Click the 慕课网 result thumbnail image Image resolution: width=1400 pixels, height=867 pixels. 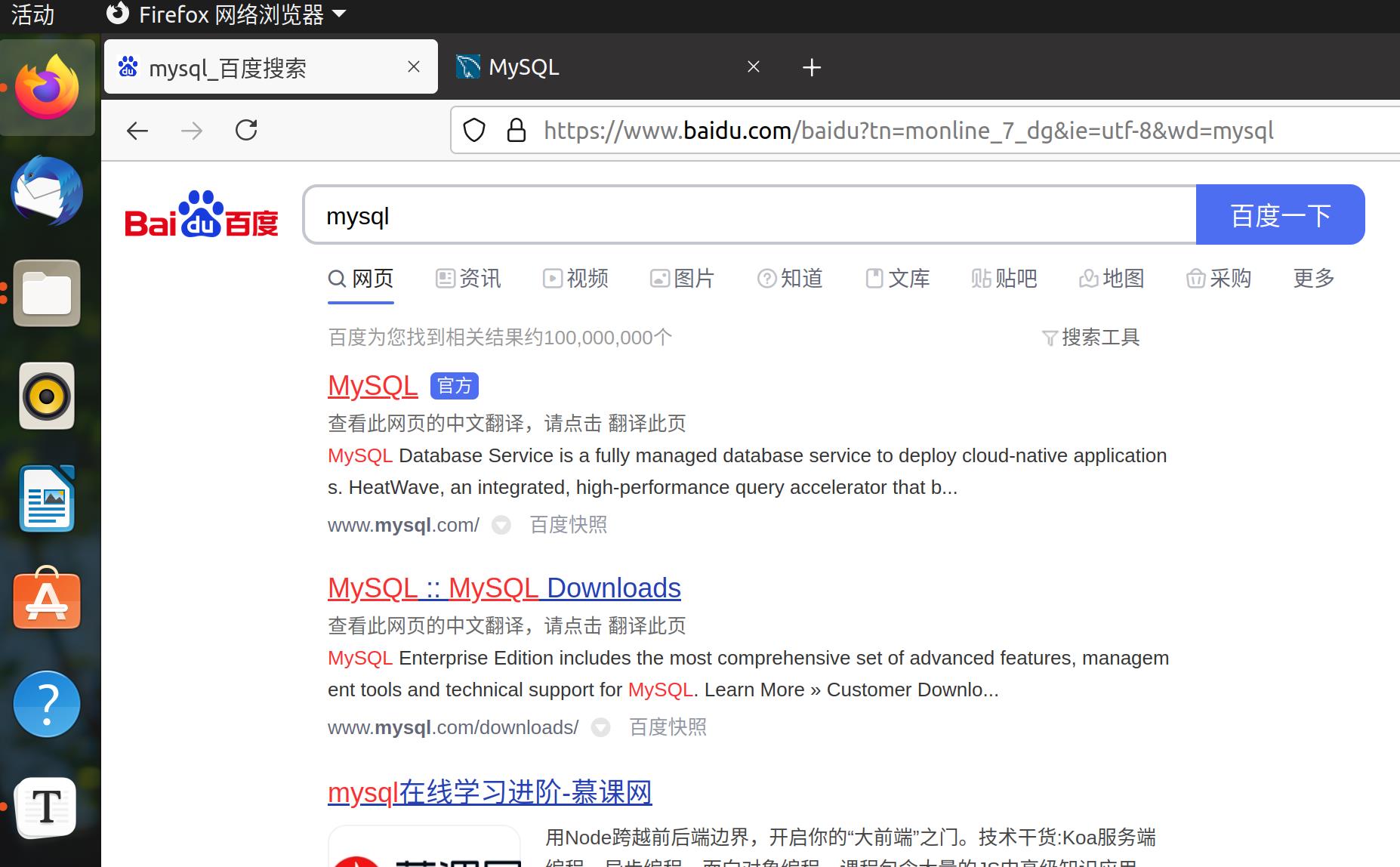pos(424,847)
